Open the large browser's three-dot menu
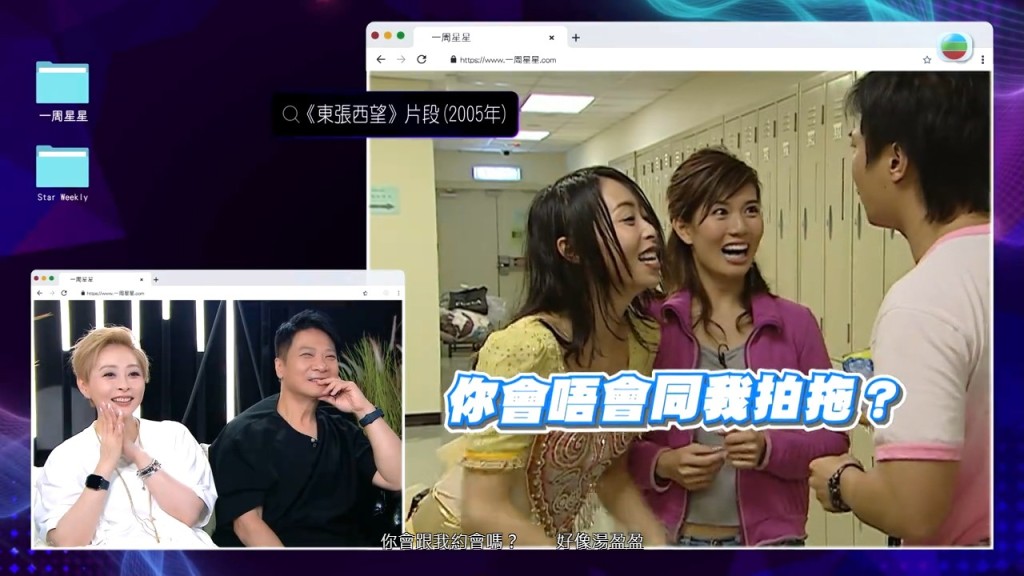This screenshot has height=576, width=1024. (x=982, y=59)
